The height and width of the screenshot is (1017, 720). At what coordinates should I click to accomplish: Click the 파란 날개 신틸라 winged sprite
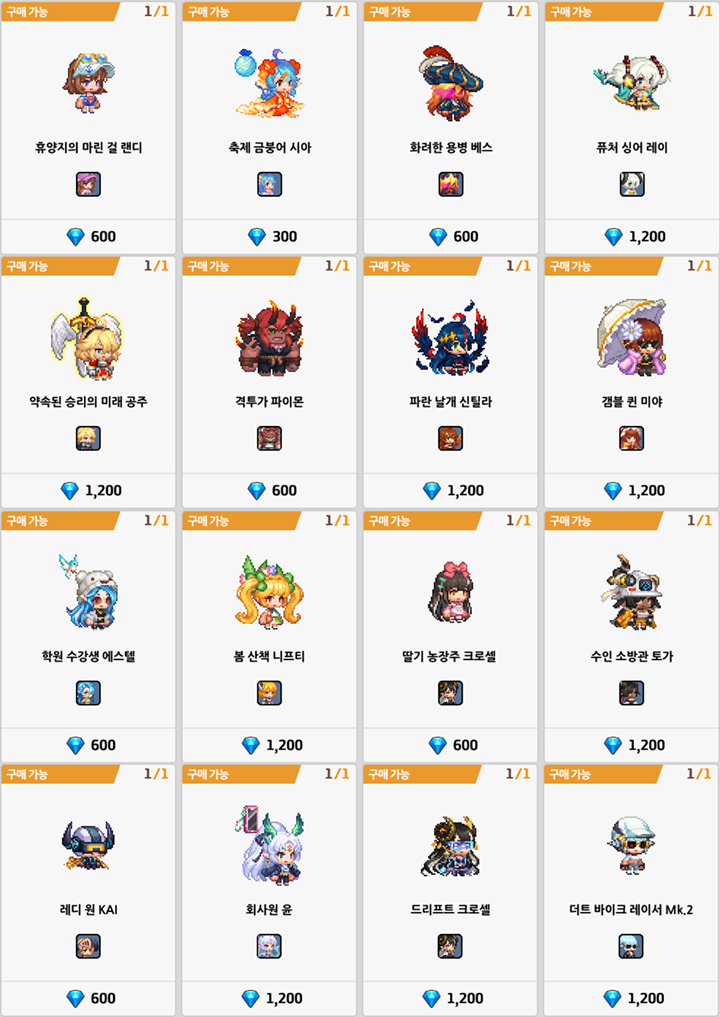pyautogui.click(x=450, y=338)
